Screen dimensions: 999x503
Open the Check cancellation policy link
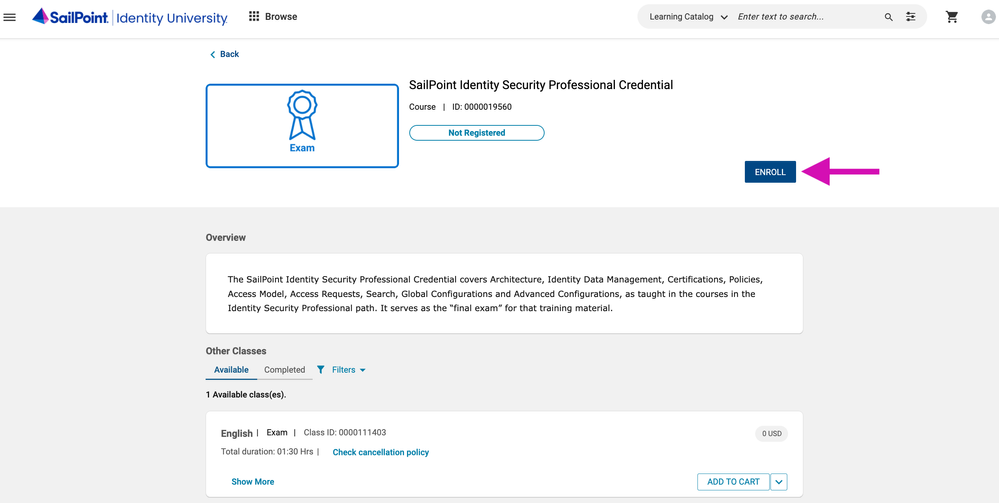pyautogui.click(x=380, y=453)
